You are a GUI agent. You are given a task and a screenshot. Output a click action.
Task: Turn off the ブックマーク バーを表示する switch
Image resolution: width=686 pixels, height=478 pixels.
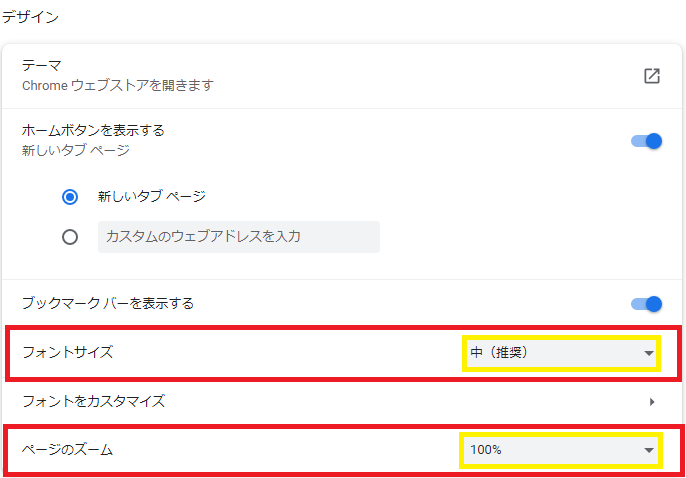click(x=647, y=303)
